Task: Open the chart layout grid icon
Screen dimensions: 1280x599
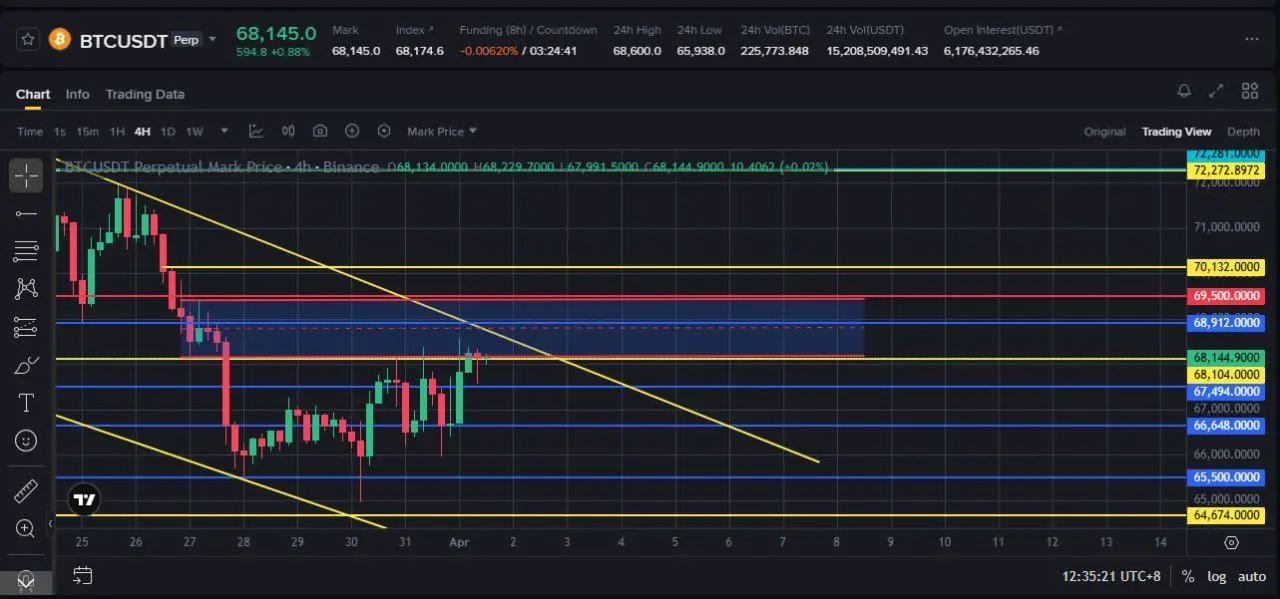Action: click(1250, 91)
